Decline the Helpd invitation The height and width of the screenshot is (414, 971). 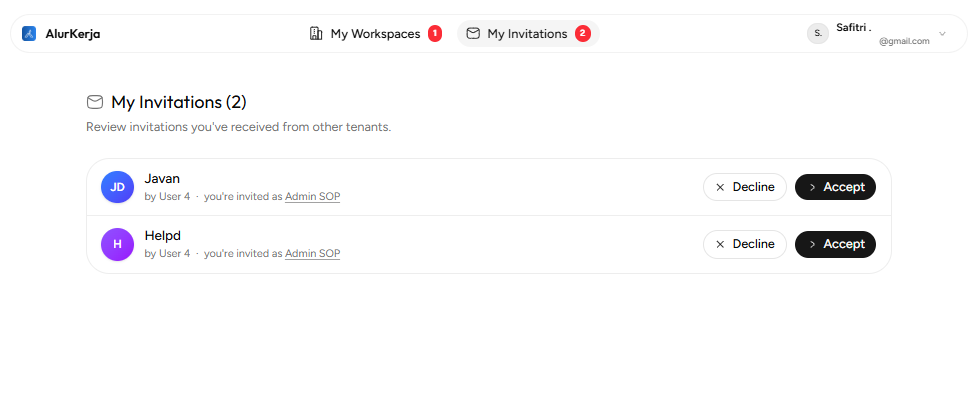745,244
